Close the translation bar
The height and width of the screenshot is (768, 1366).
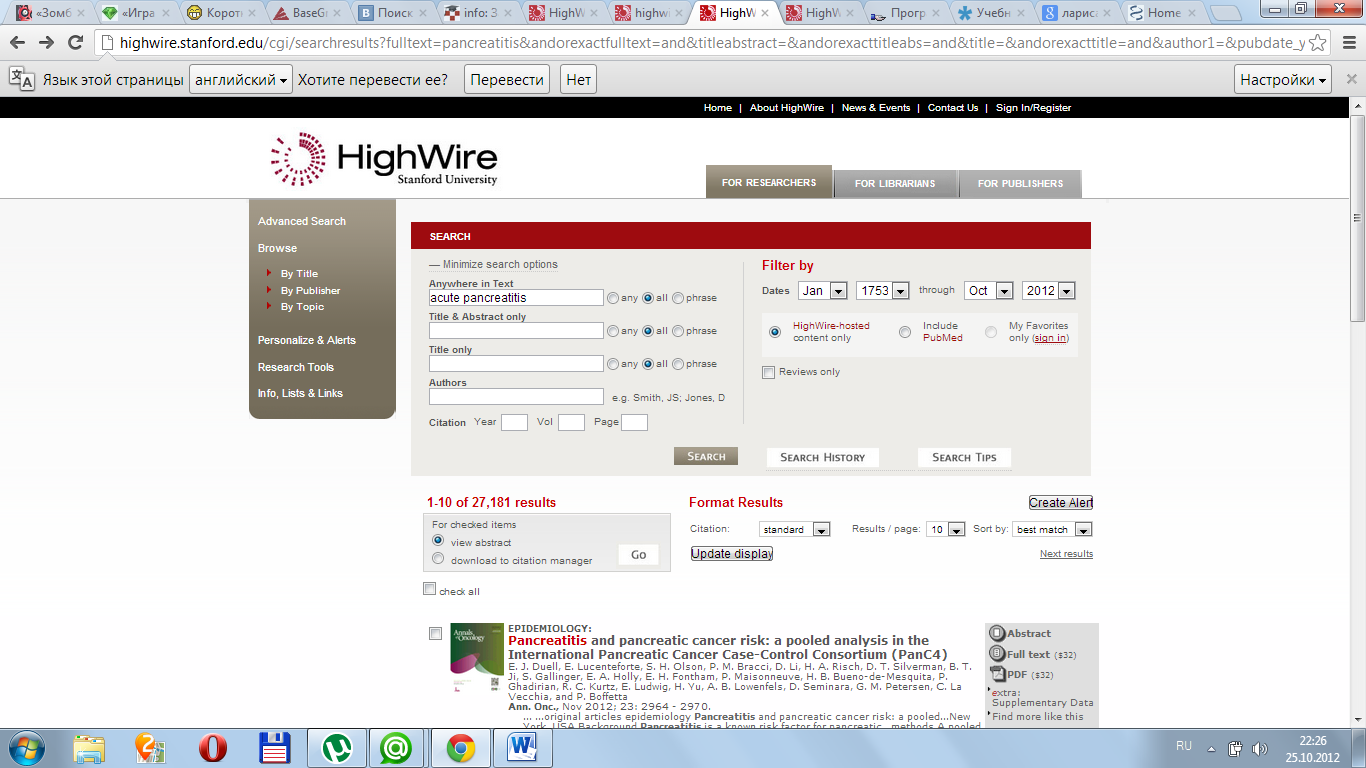[1351, 80]
